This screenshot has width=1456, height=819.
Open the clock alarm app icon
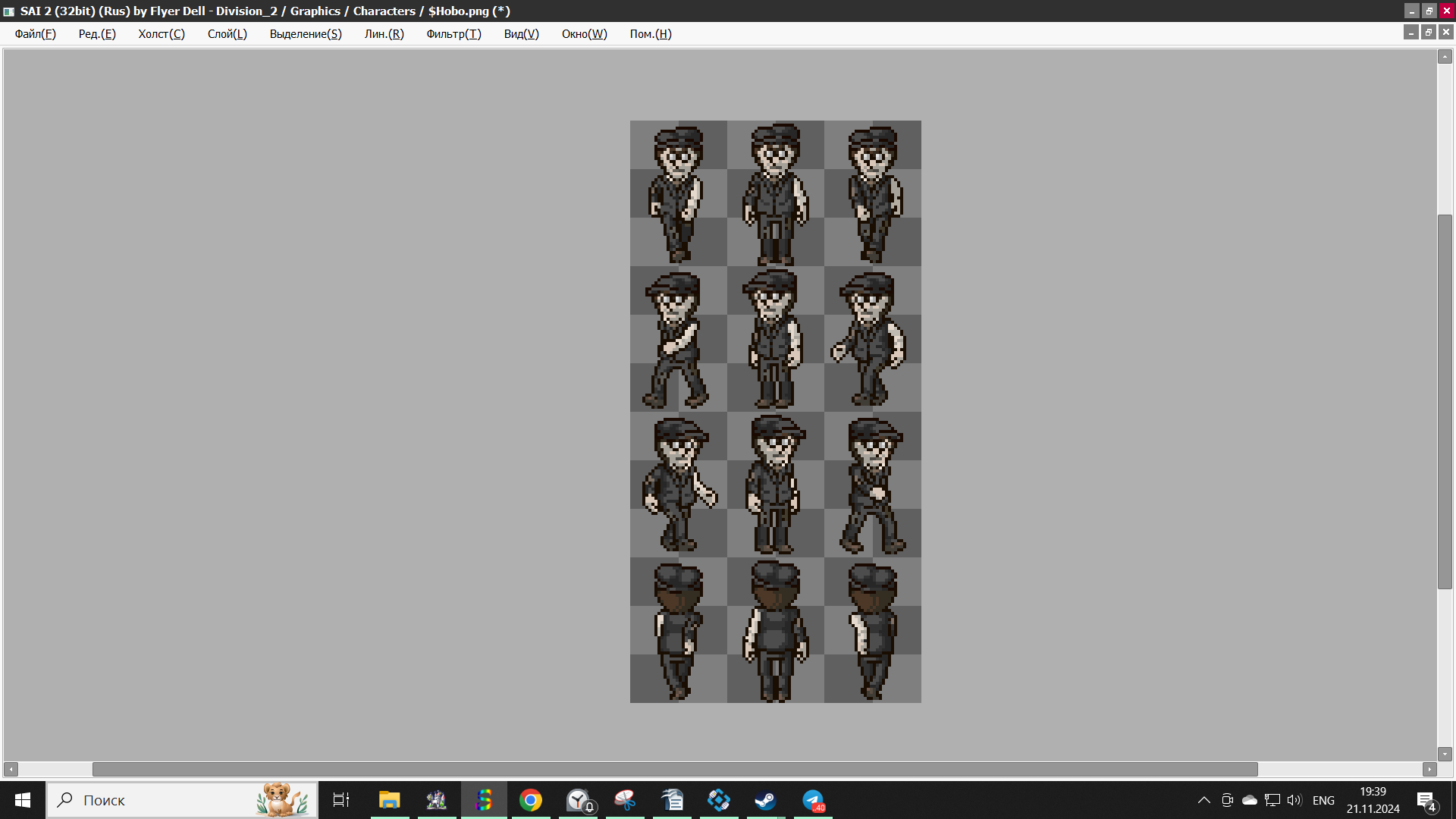(579, 800)
